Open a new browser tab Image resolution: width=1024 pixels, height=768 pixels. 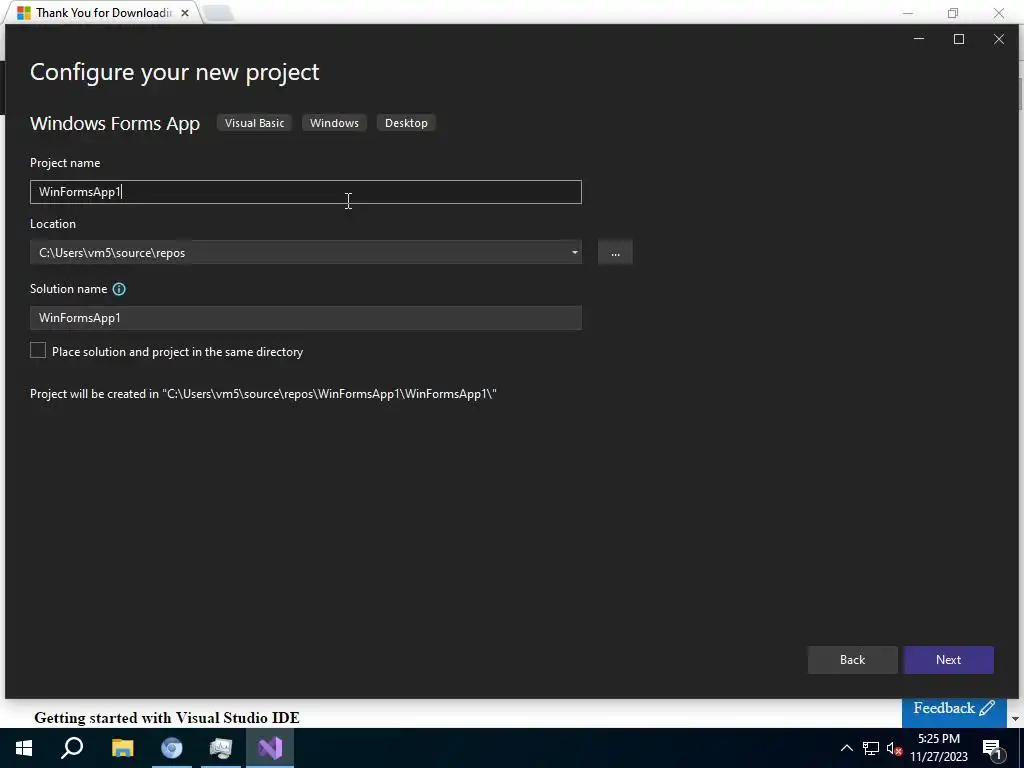click(x=219, y=12)
